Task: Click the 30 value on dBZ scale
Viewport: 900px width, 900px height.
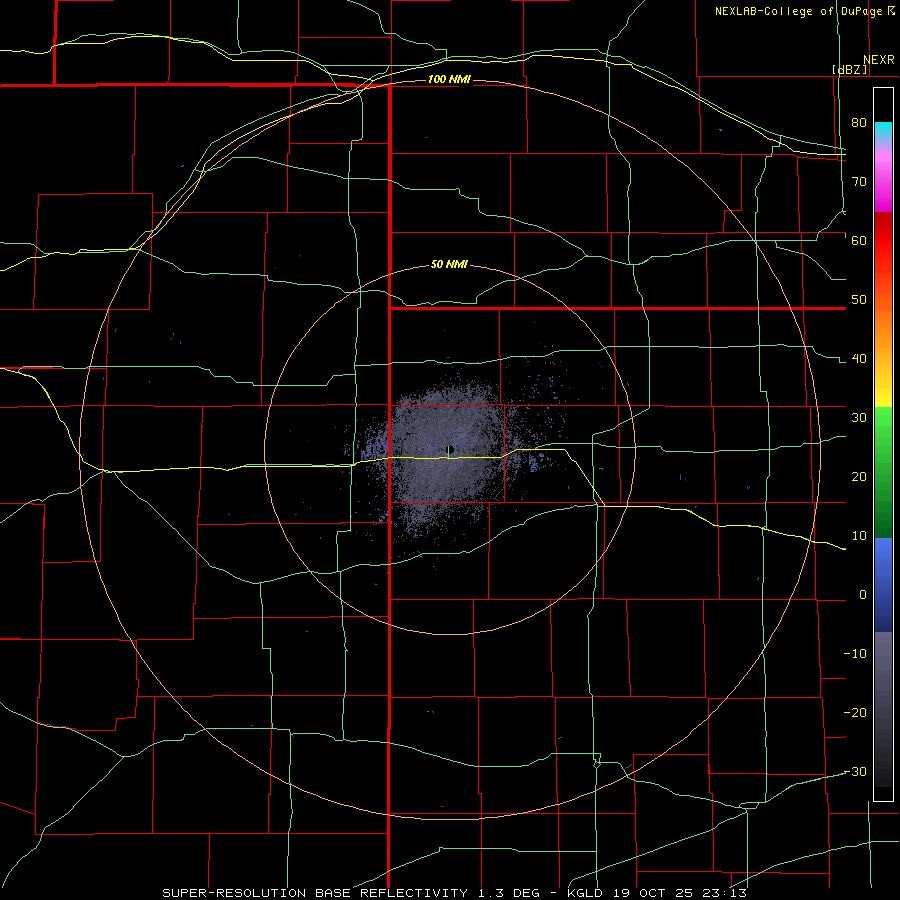Action: click(859, 418)
